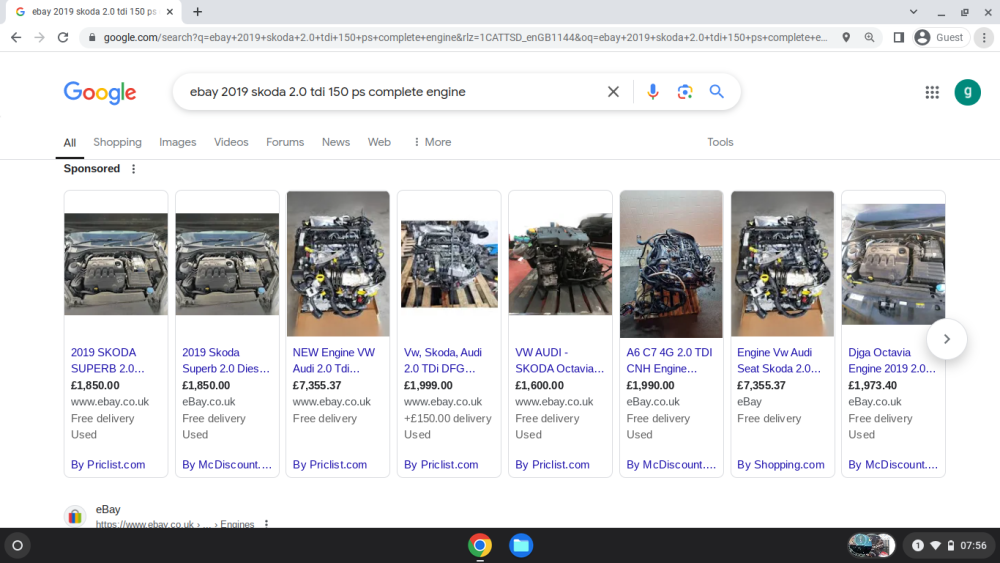1000x563 pixels.
Task: Show next sponsored products with arrow
Action: pyautogui.click(x=946, y=339)
